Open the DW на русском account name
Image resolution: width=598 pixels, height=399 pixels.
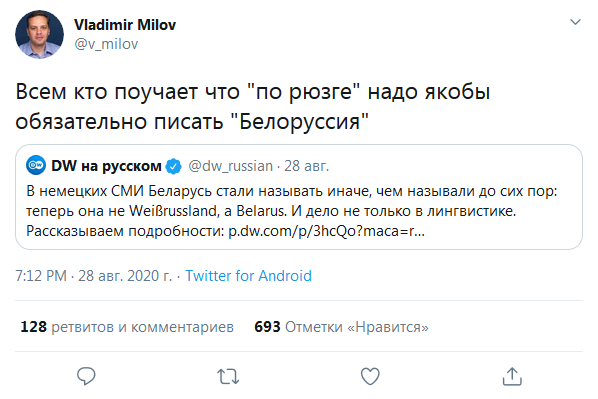point(106,166)
